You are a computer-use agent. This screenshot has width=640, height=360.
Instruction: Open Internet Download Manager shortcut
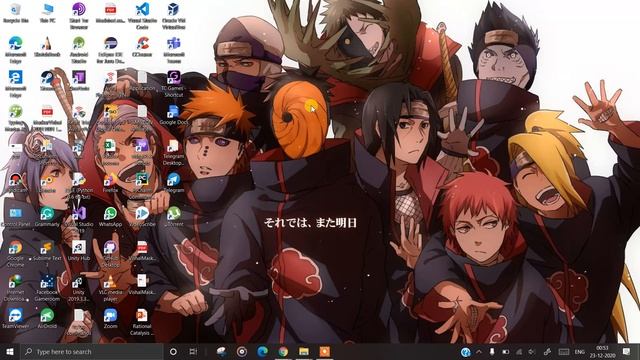click(15, 288)
